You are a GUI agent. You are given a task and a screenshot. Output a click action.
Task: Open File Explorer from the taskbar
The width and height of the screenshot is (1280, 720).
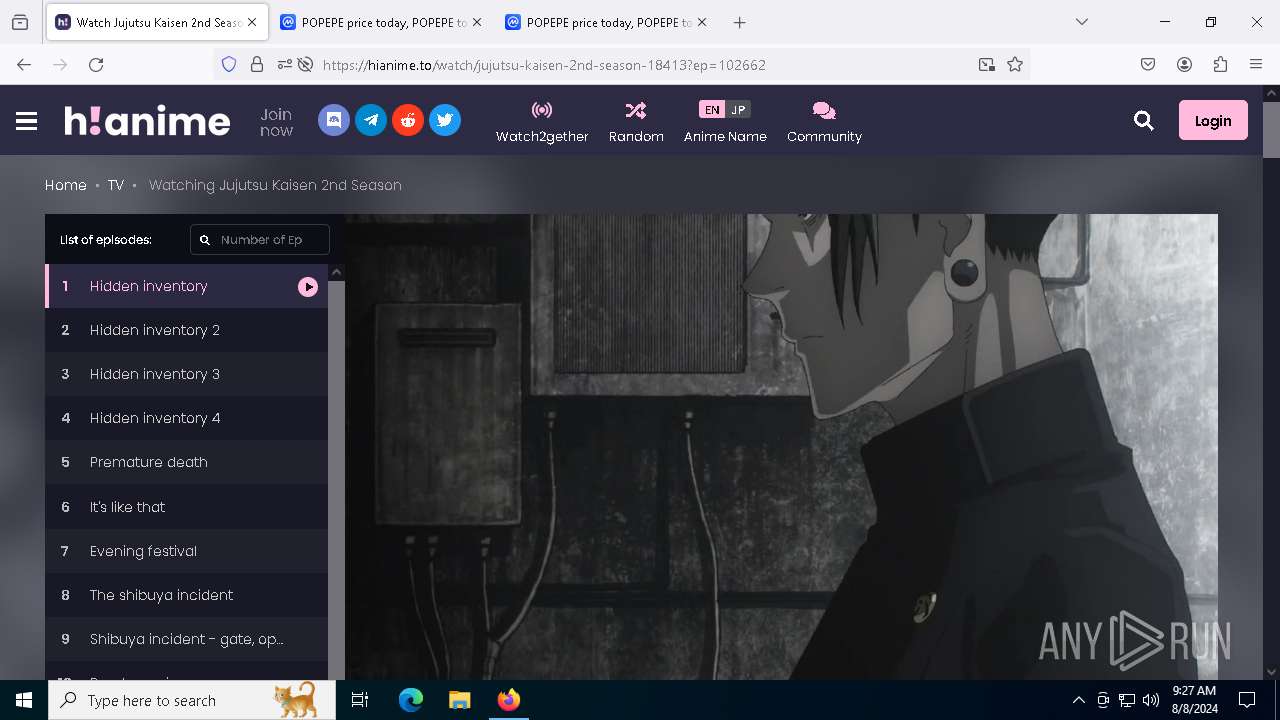[459, 700]
